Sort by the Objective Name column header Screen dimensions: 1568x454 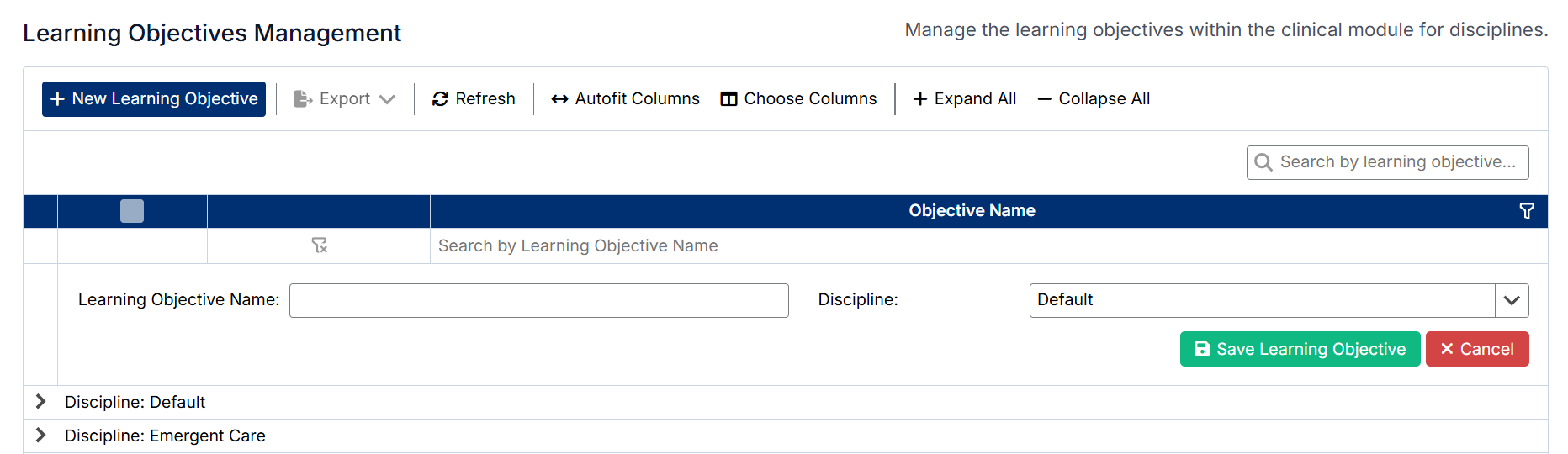coord(972,211)
